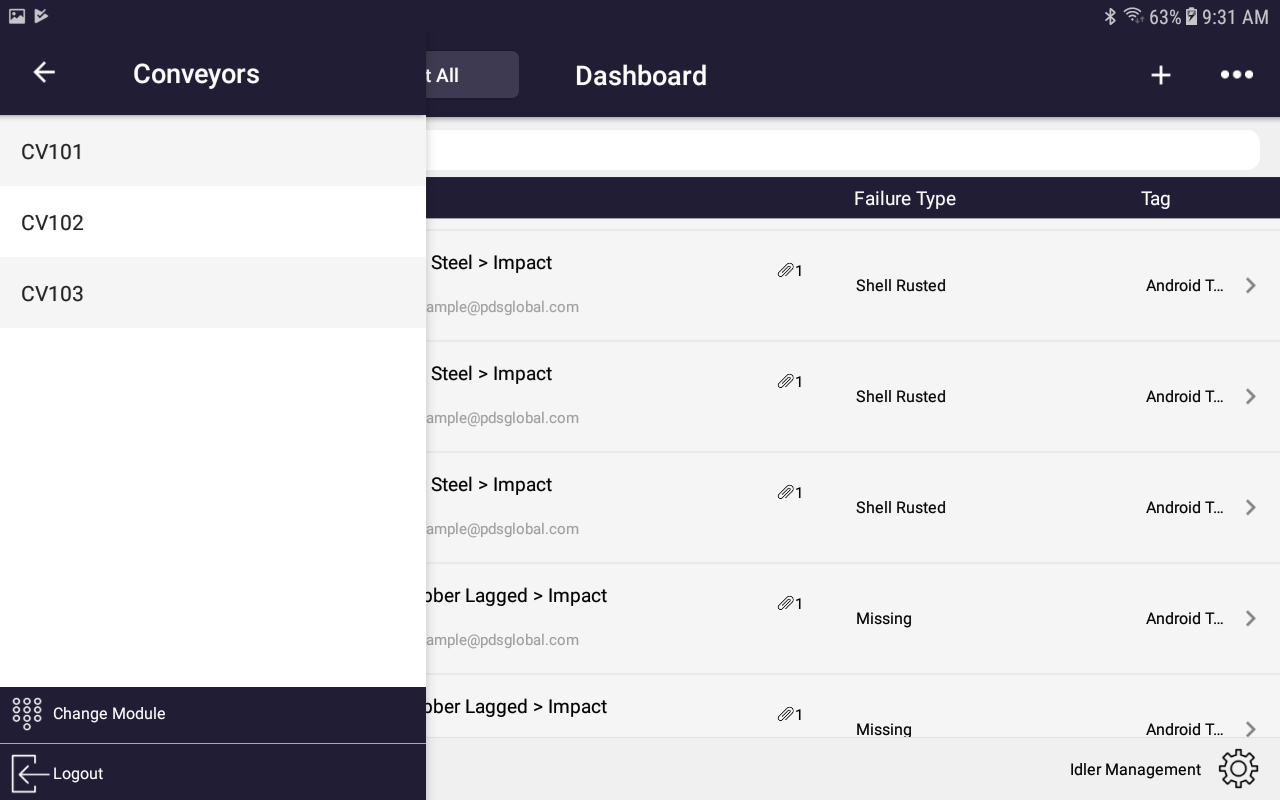Tap the Failure Type column header
The width and height of the screenshot is (1280, 800).
coord(904,199)
